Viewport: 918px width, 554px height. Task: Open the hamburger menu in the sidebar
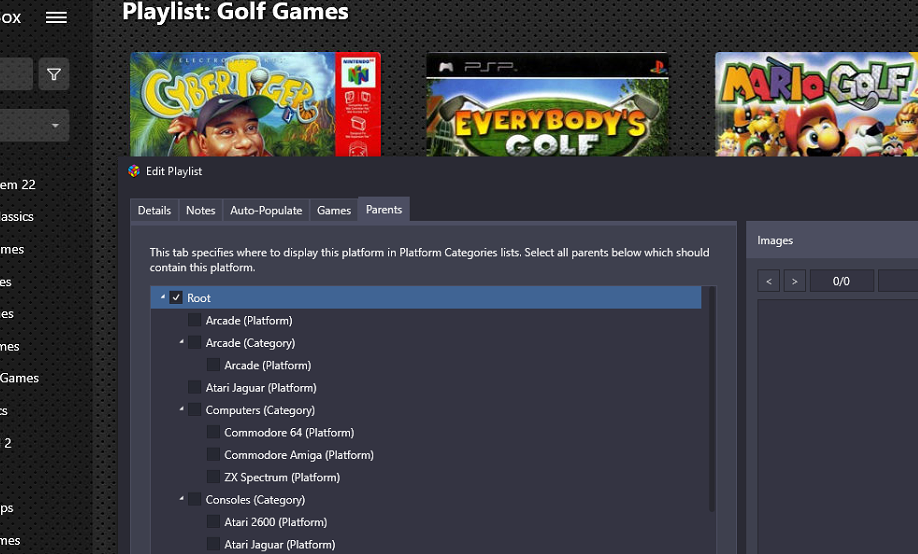56,18
